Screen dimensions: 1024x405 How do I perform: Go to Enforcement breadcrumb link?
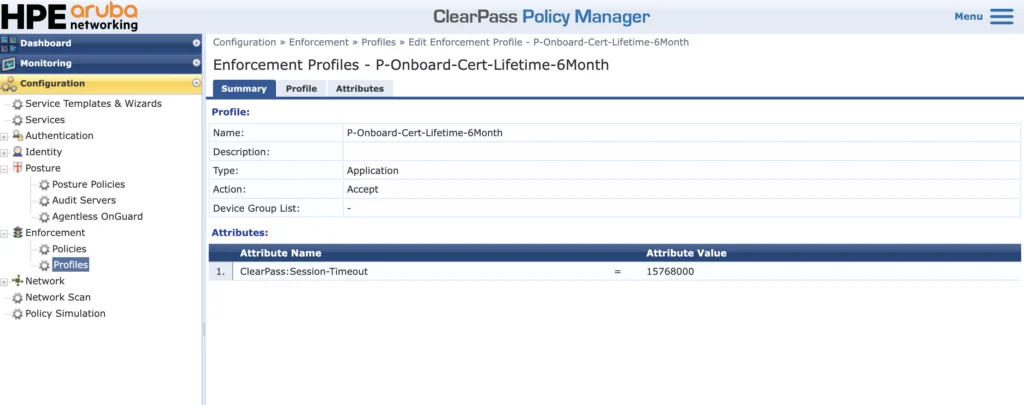point(319,42)
